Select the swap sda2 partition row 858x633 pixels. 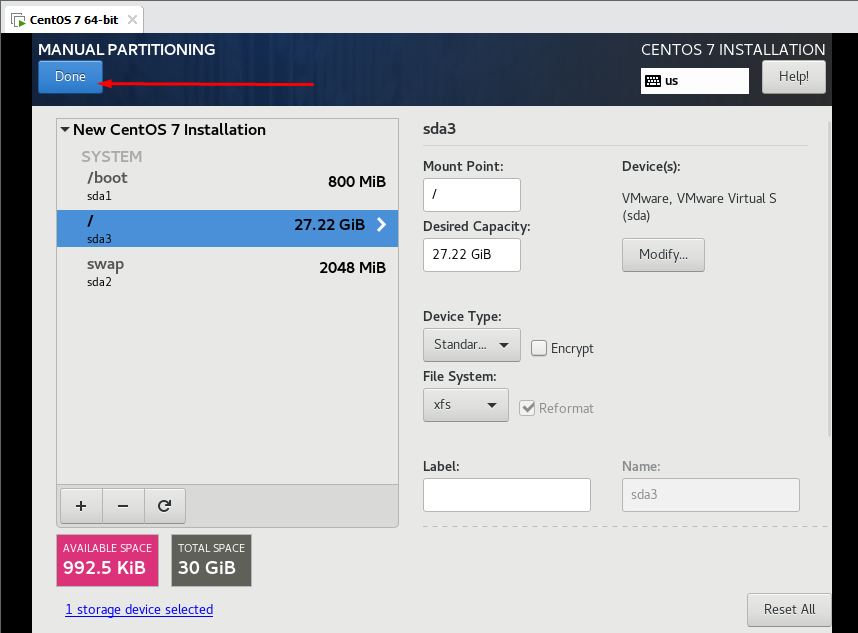click(227, 272)
